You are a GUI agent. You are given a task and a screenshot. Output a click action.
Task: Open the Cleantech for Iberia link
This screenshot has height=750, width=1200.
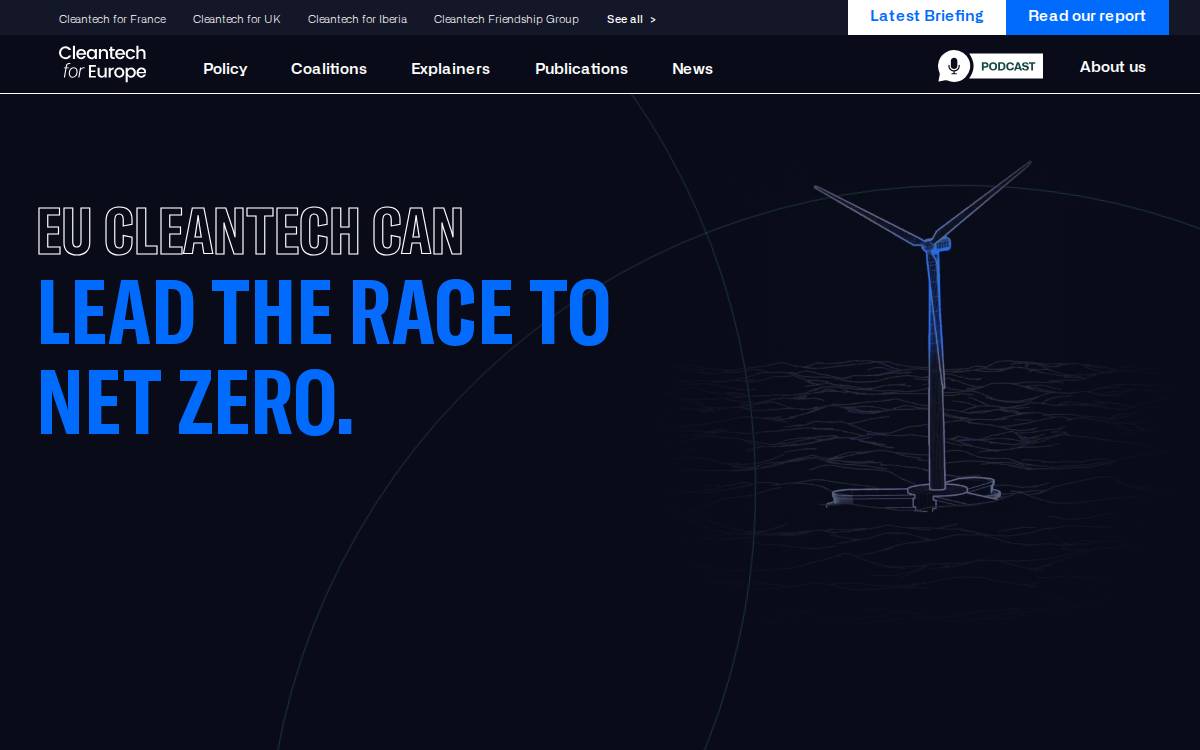[357, 19]
